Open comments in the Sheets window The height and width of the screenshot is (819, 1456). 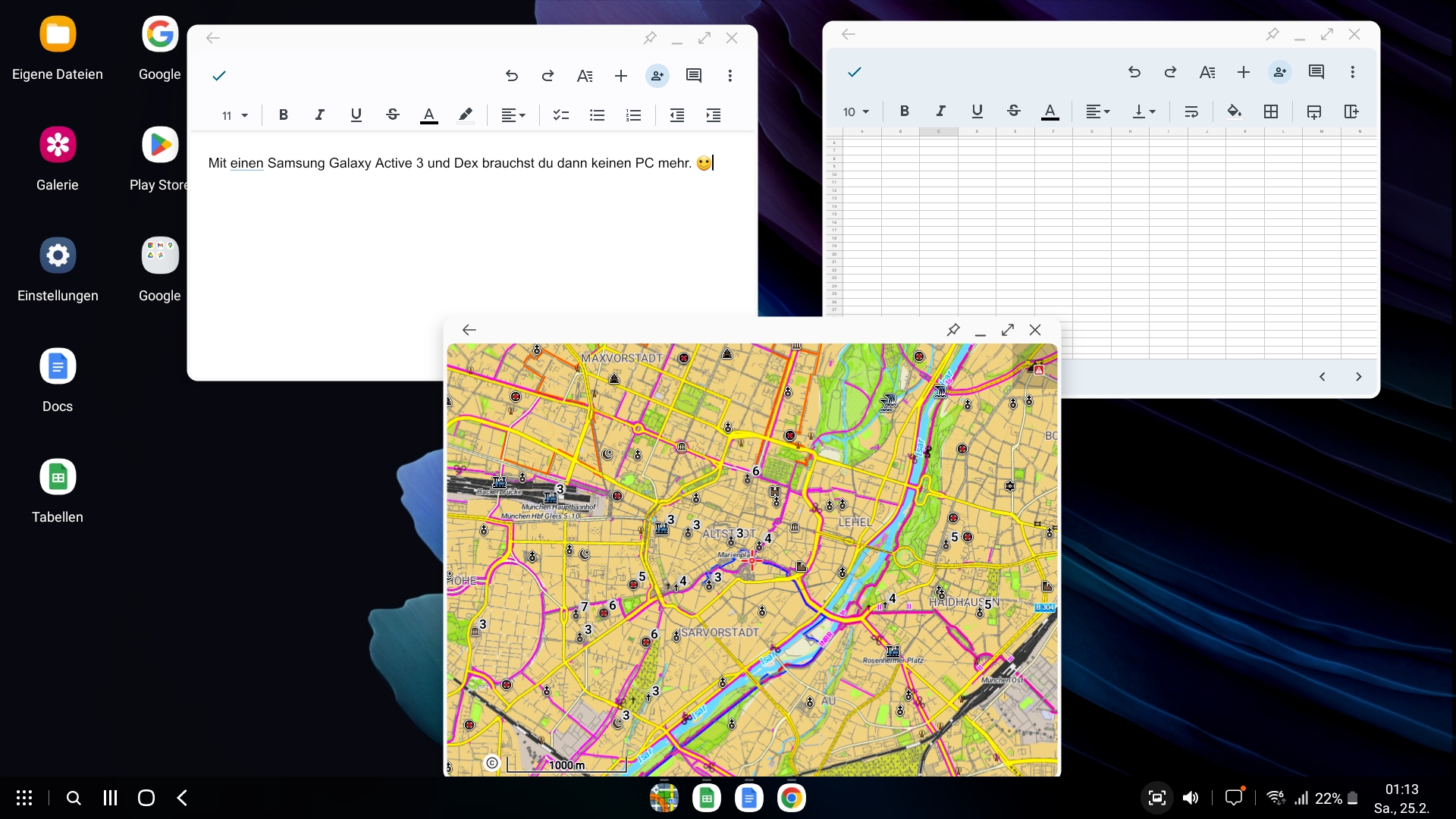pos(1316,72)
